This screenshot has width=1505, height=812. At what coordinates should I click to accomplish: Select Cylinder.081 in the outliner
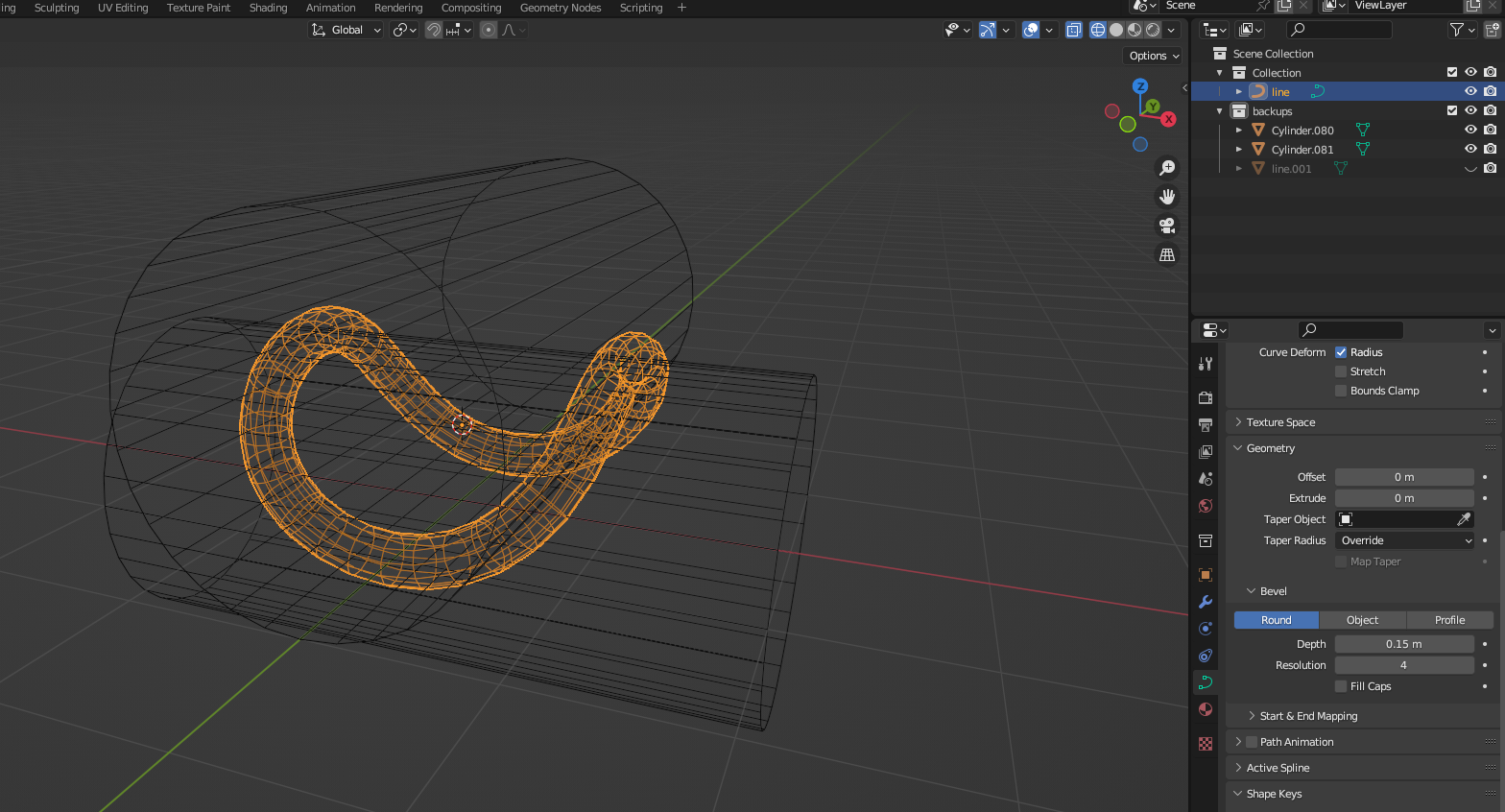click(1302, 150)
